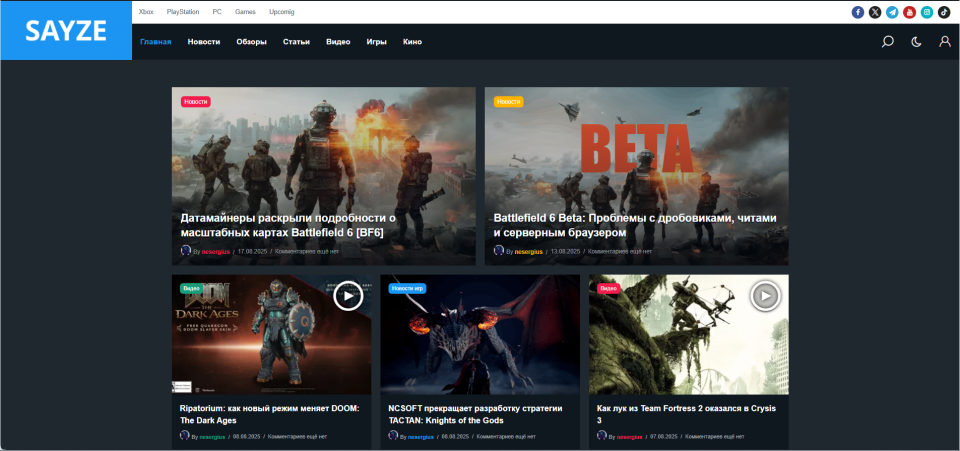Play the Crysis 3 video
This screenshot has height=451, width=960.
(x=765, y=296)
